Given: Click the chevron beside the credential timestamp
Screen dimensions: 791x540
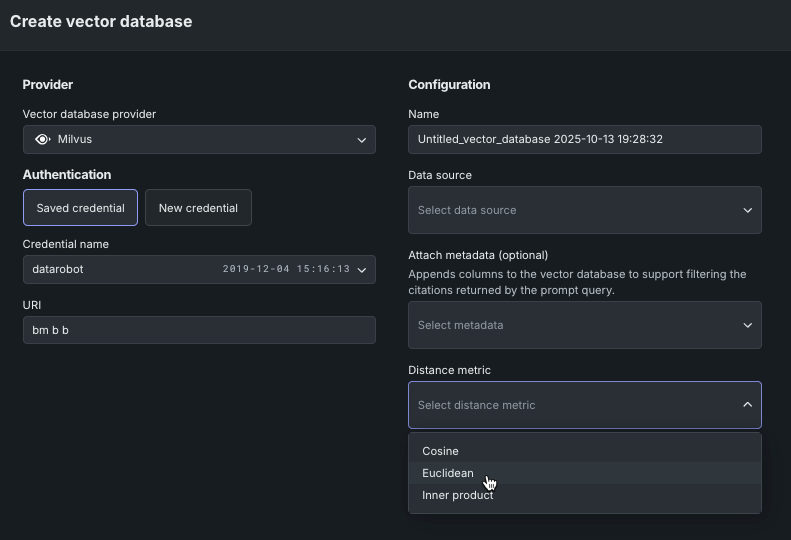Looking at the screenshot, I should 361,270.
